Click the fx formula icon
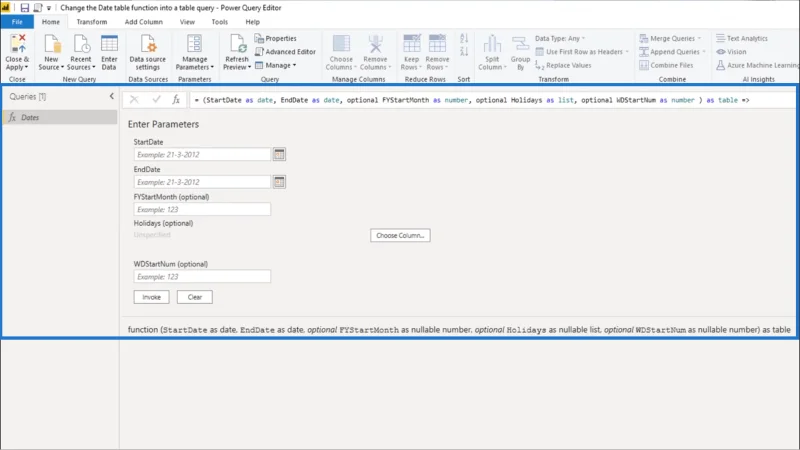 176,100
